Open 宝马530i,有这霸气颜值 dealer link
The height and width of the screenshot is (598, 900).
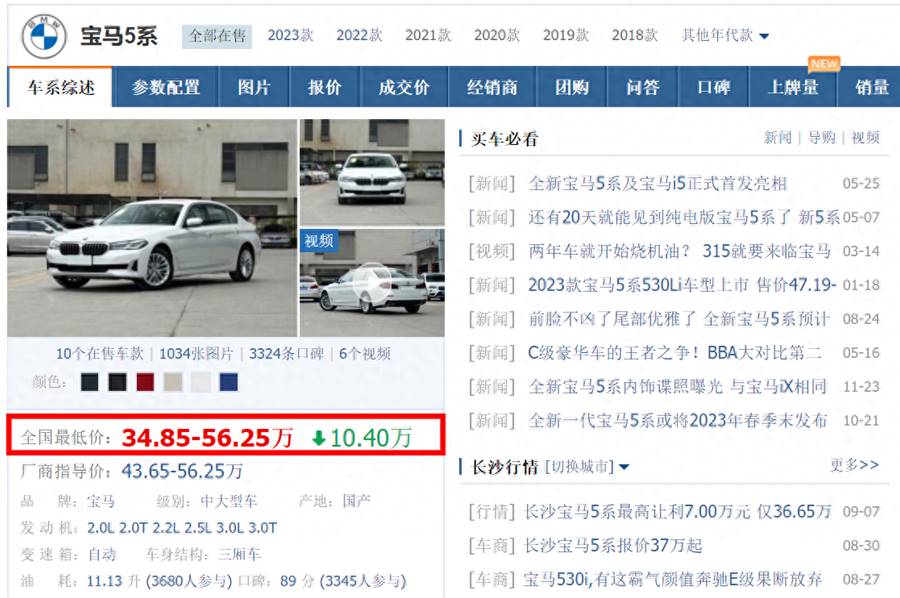click(672, 579)
